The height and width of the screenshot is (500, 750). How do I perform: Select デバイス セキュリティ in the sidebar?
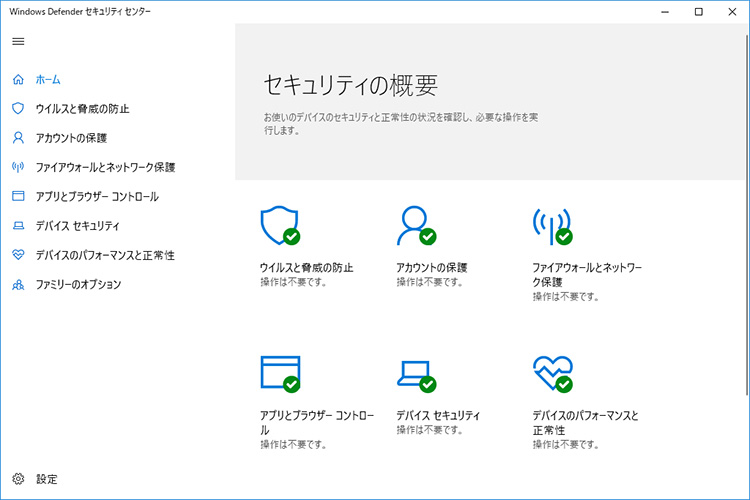(77, 225)
